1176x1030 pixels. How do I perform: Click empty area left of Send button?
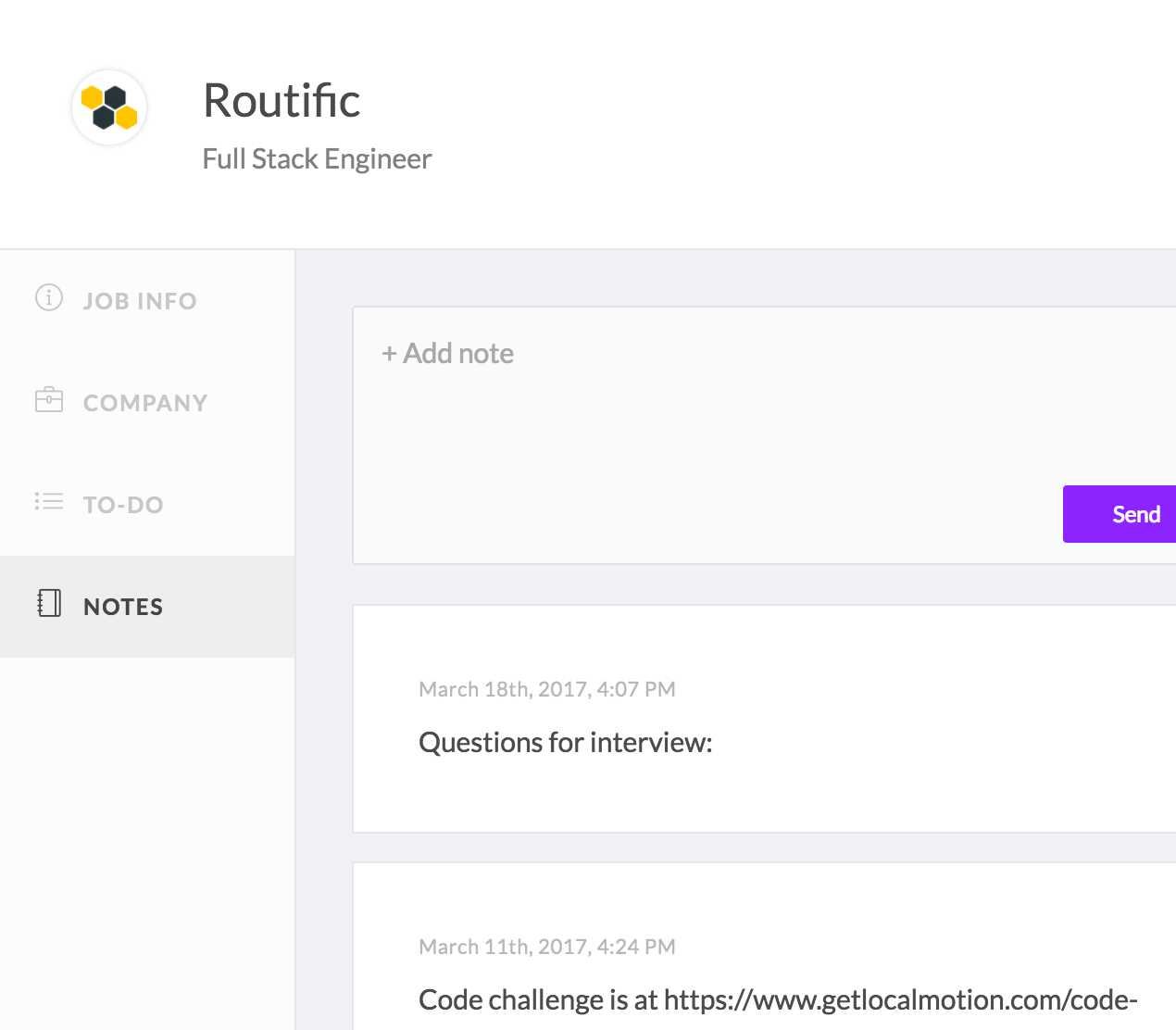coord(833,514)
